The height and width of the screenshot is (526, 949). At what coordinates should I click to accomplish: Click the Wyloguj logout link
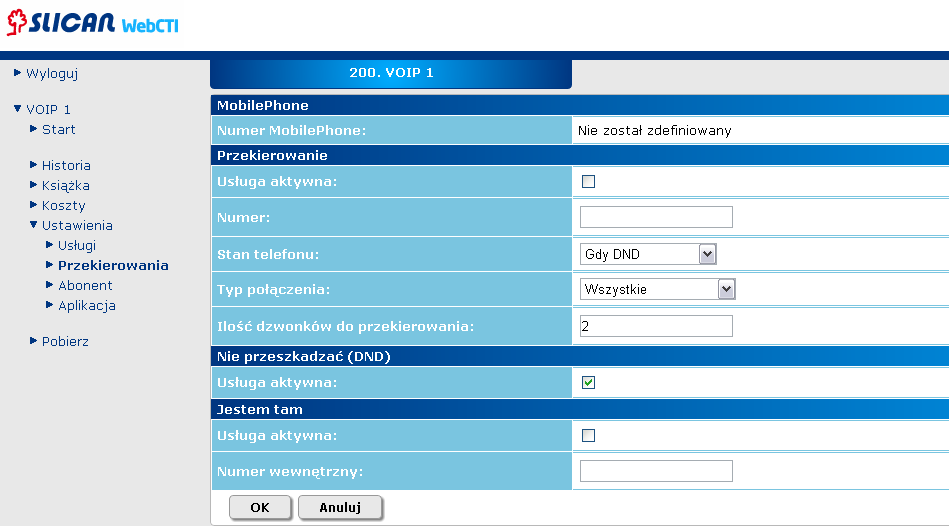(x=52, y=74)
